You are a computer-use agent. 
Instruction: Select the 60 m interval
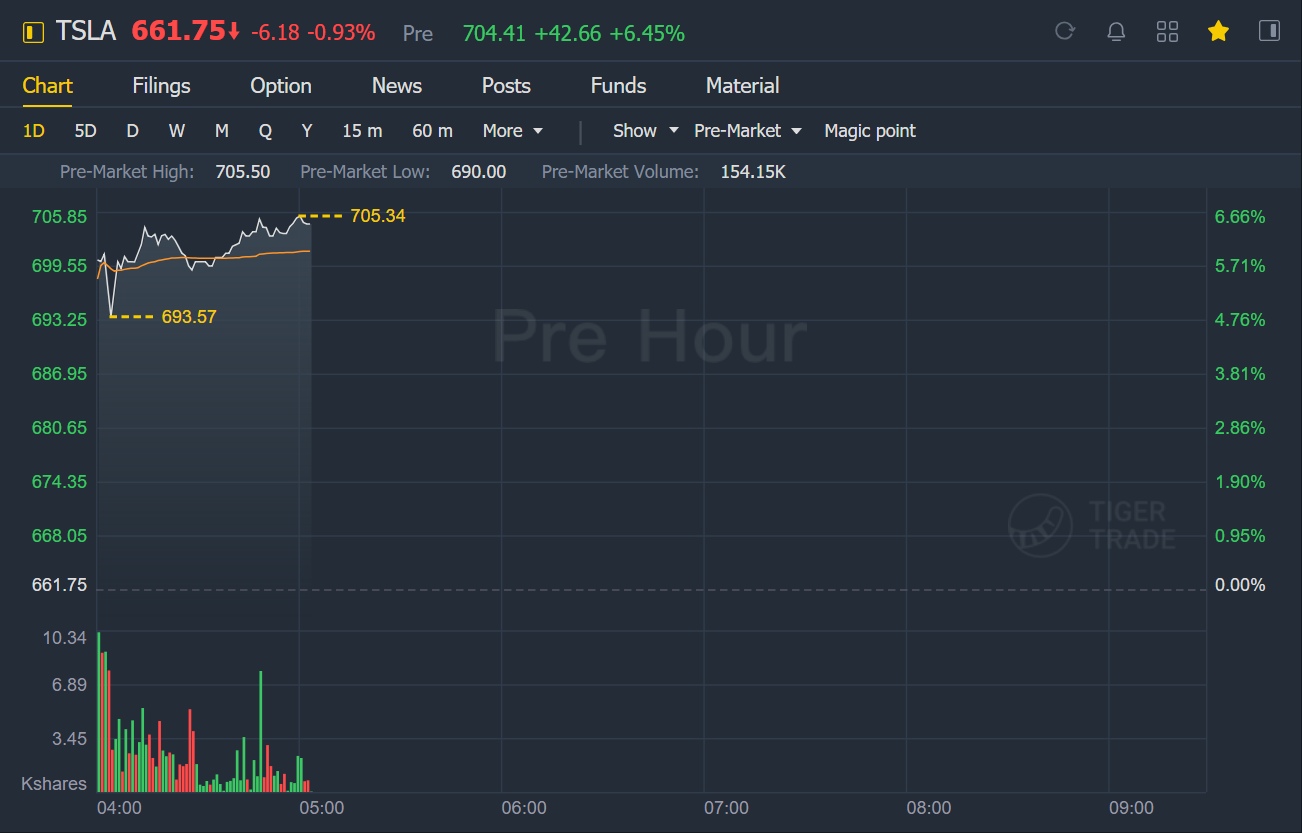432,131
